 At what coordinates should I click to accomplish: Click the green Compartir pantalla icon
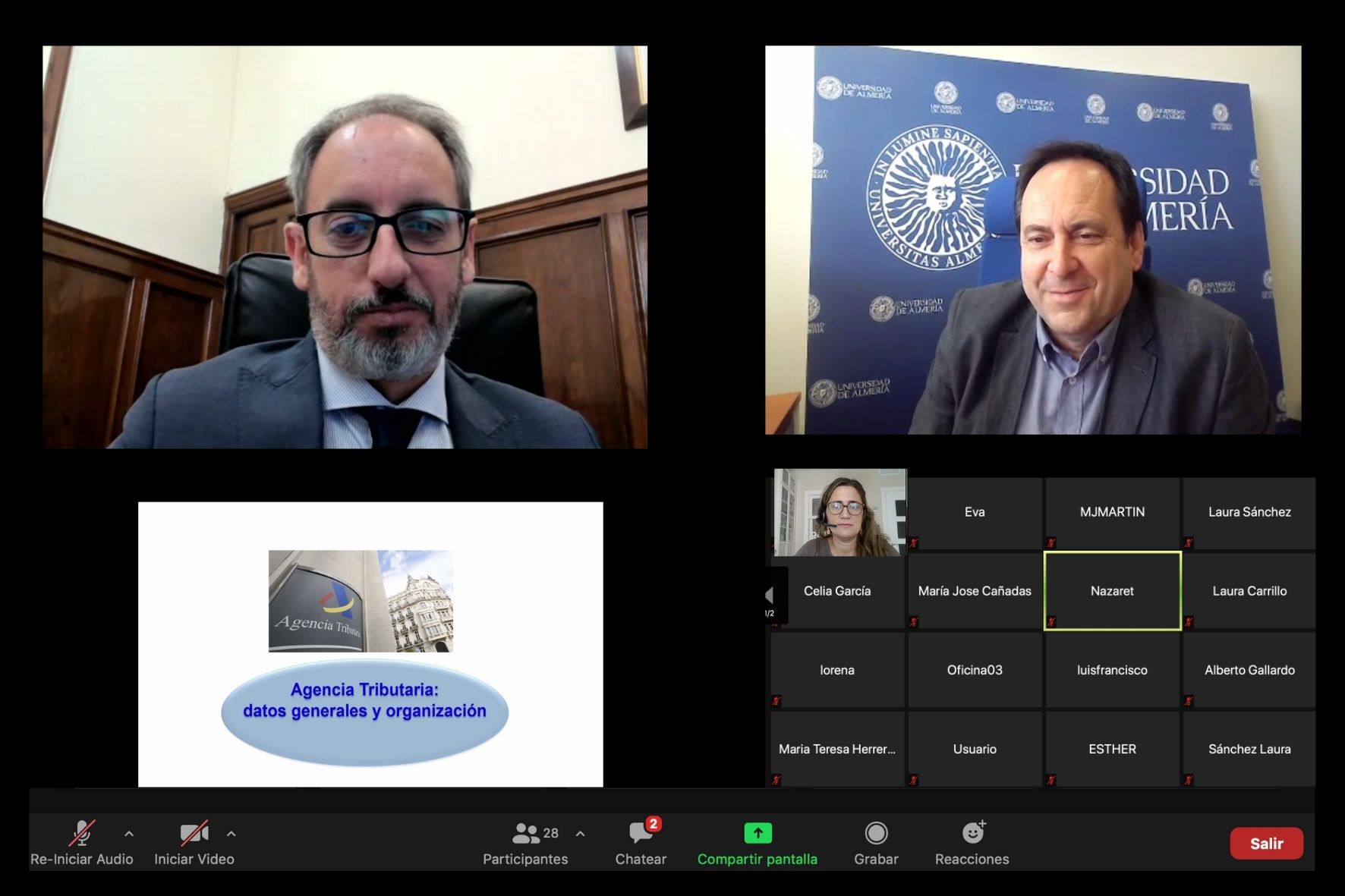click(x=758, y=833)
